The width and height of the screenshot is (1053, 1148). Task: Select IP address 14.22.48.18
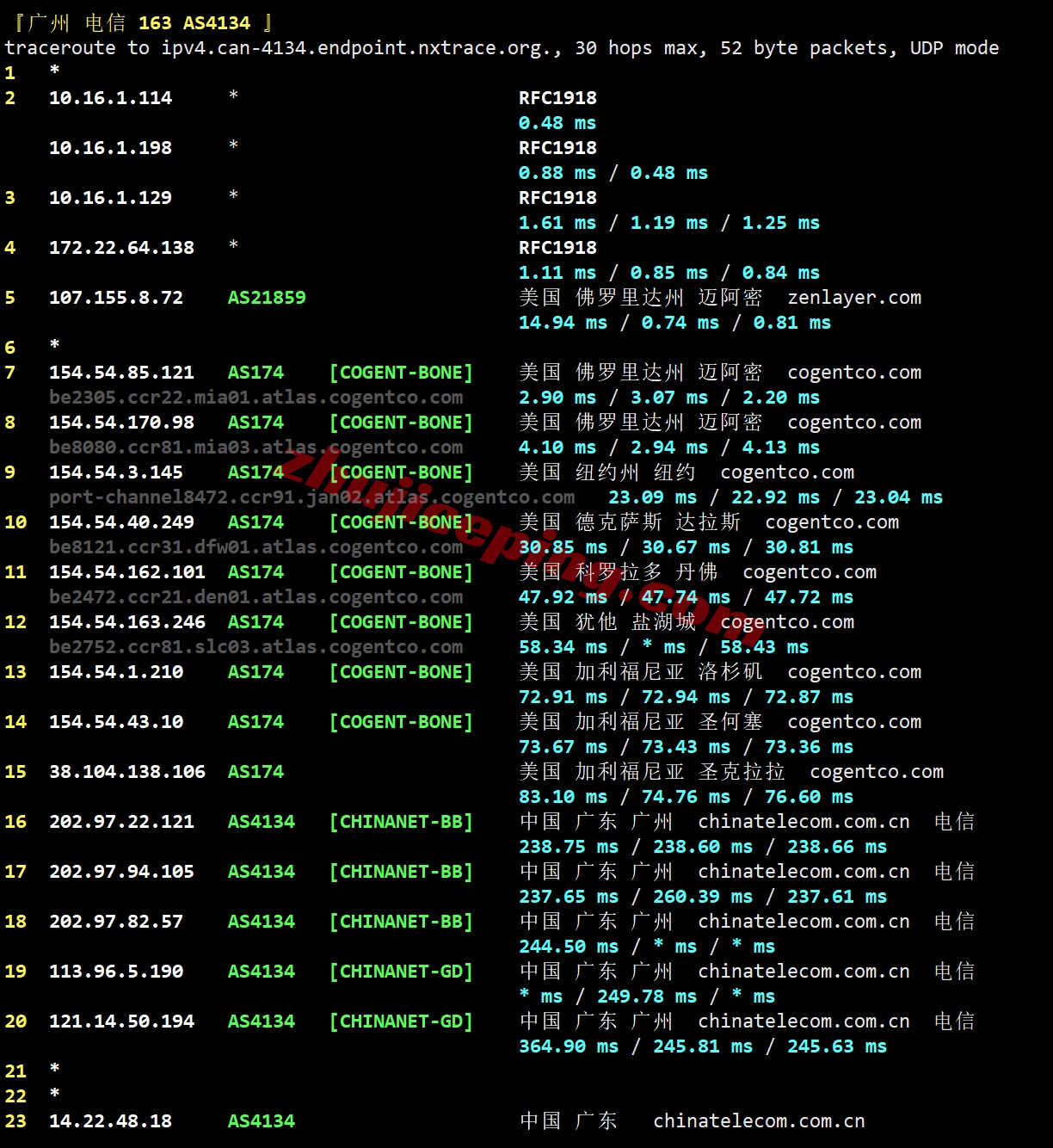(110, 1121)
